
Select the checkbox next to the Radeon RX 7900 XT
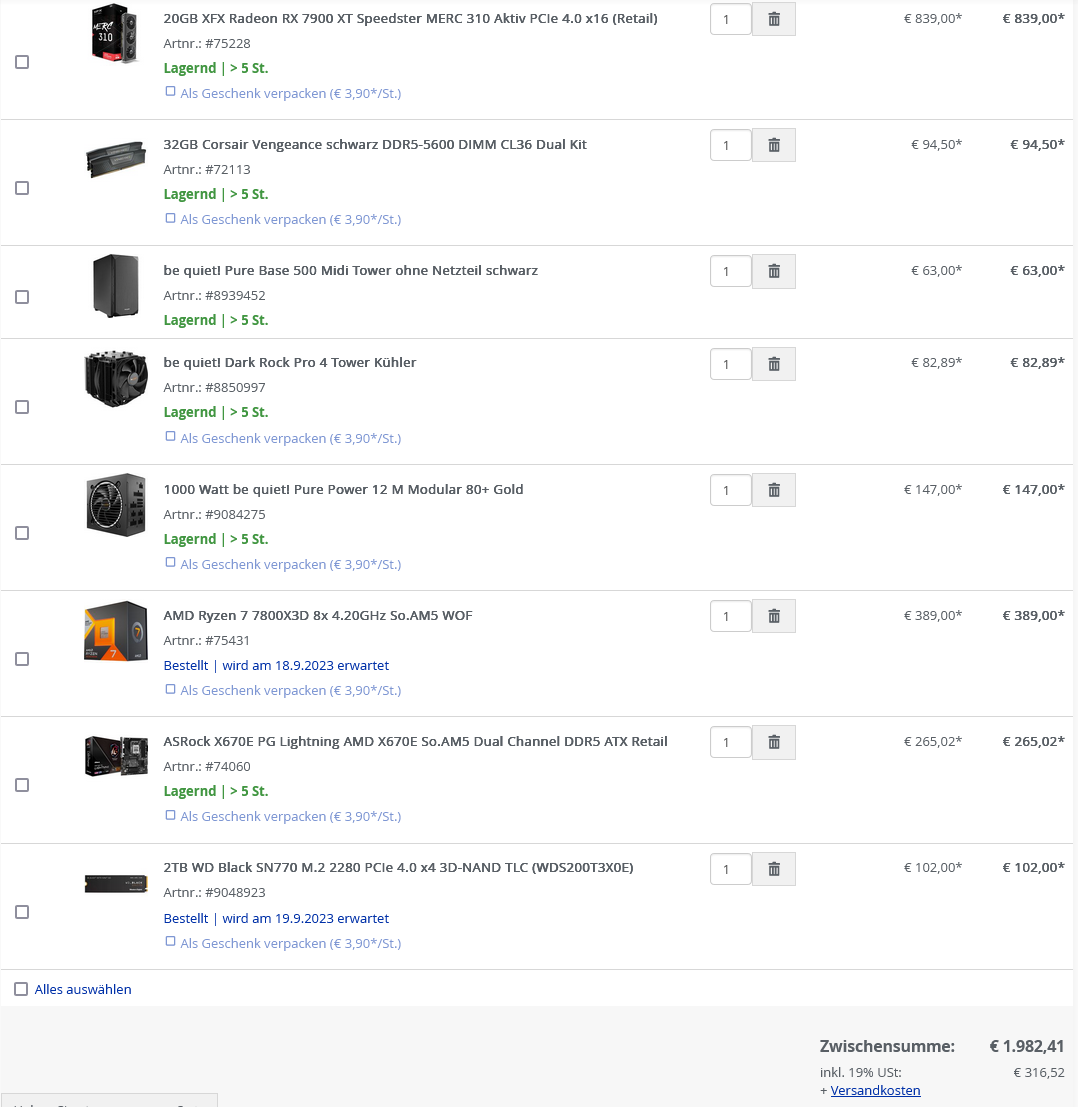[22, 61]
